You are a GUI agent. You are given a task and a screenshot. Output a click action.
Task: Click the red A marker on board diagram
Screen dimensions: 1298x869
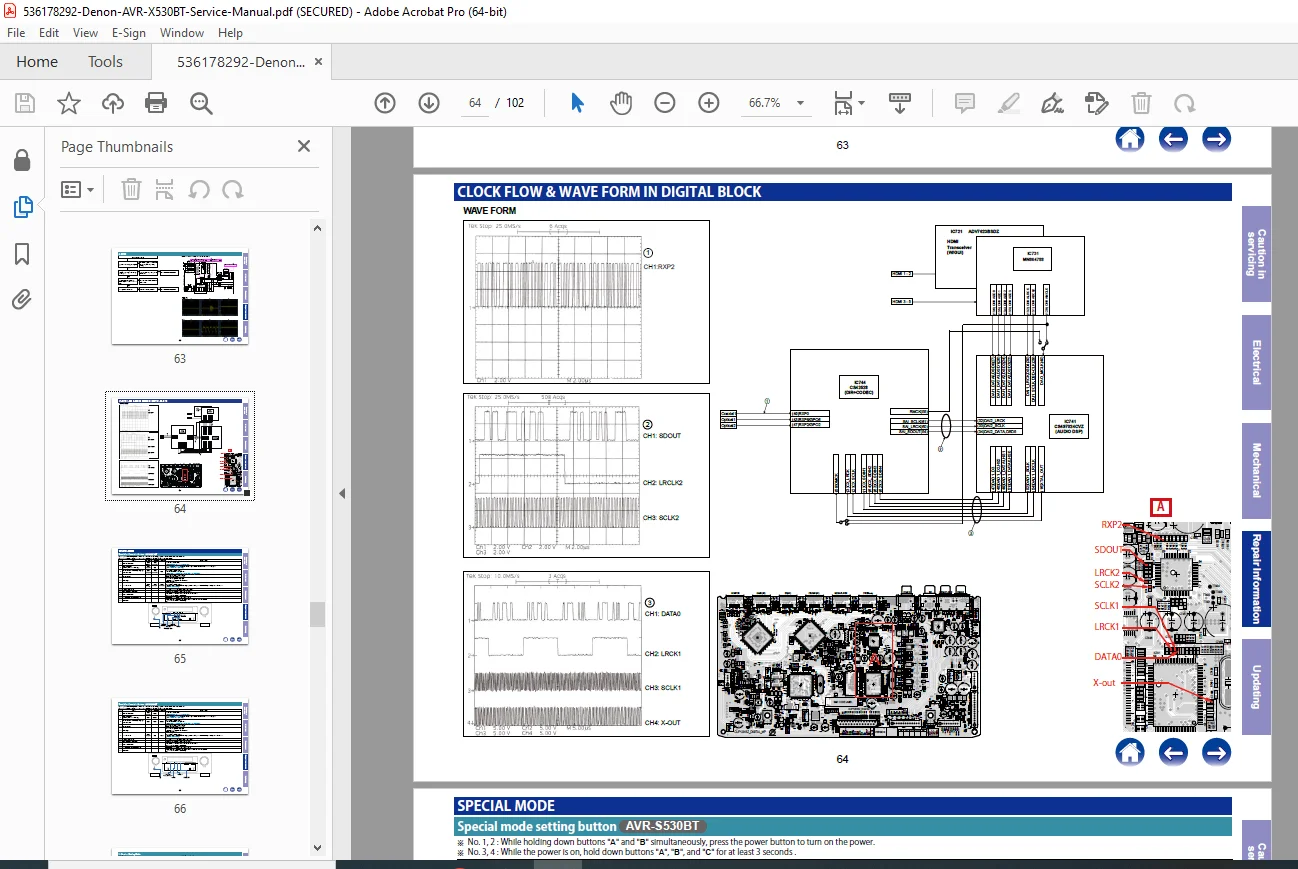point(1160,507)
